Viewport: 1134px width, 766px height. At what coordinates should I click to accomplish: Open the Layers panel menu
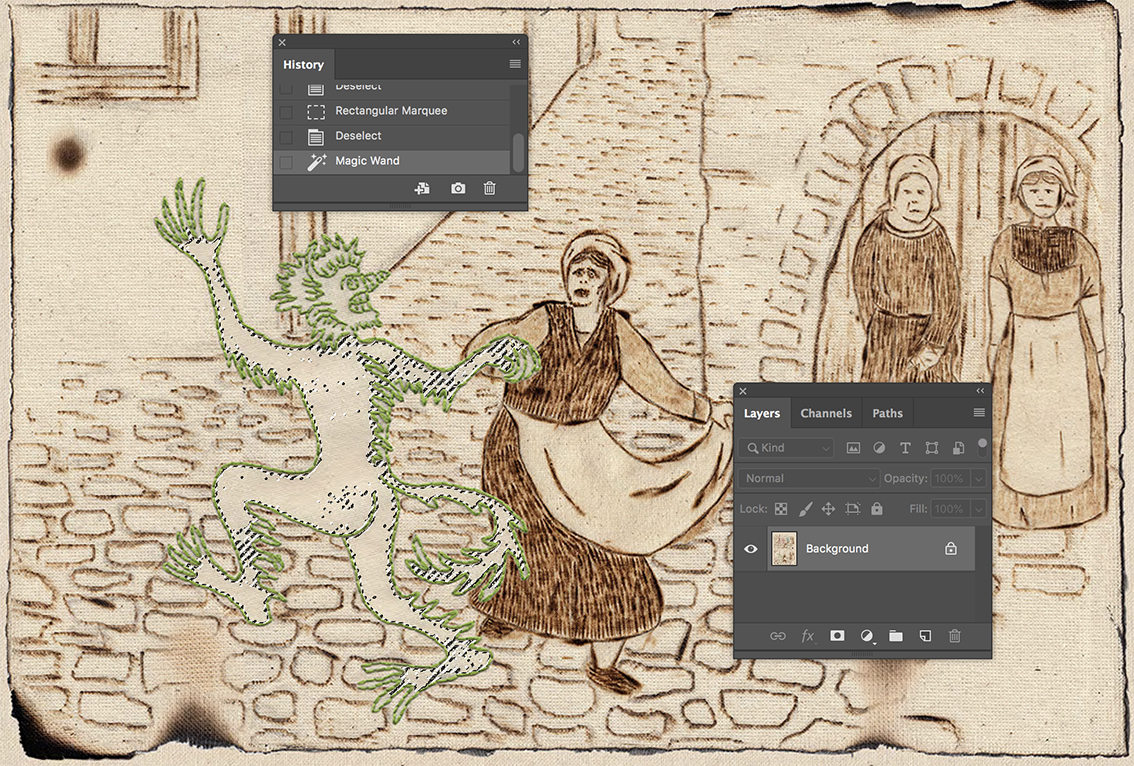[978, 412]
